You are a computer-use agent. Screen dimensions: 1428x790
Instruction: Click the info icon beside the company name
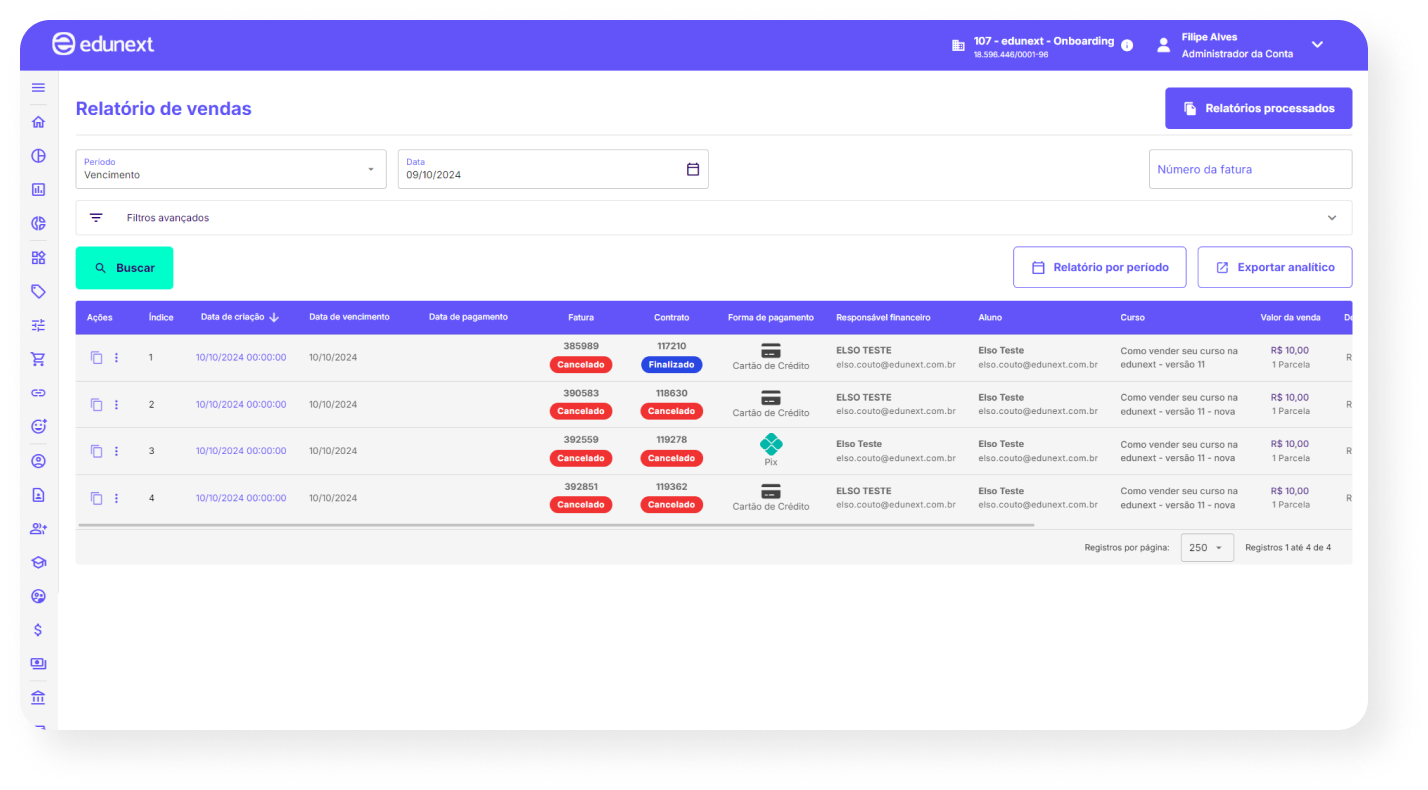1127,45
